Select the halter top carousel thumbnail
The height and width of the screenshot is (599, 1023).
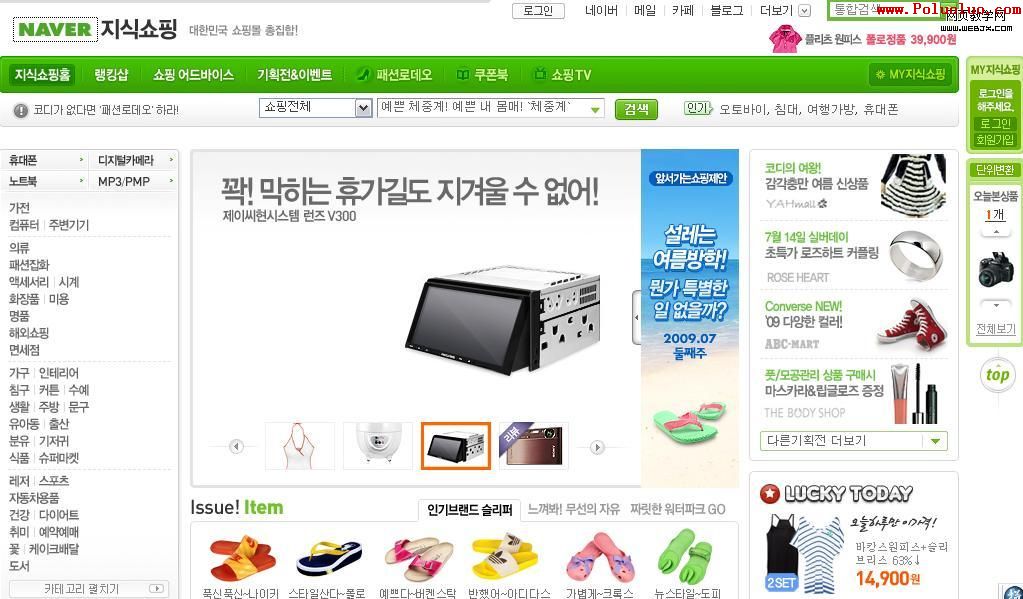299,446
